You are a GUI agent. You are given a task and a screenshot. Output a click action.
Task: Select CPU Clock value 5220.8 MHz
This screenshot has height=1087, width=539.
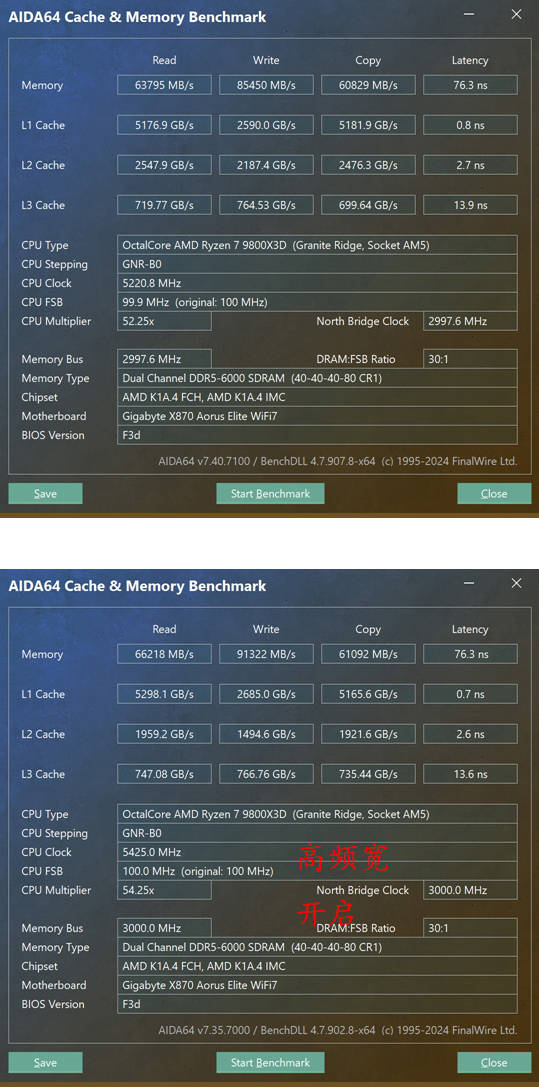click(317, 283)
